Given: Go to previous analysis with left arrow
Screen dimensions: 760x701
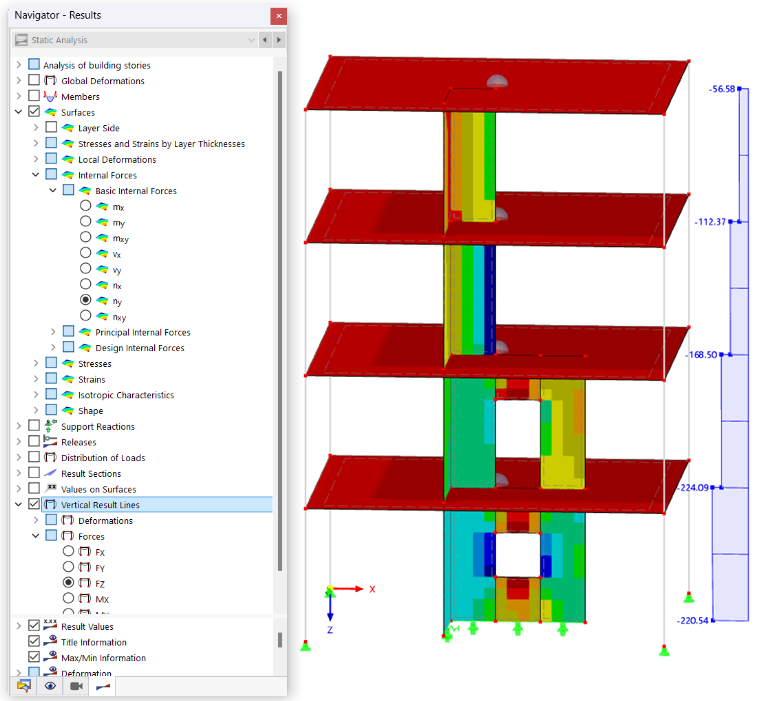Looking at the screenshot, I should point(265,40).
